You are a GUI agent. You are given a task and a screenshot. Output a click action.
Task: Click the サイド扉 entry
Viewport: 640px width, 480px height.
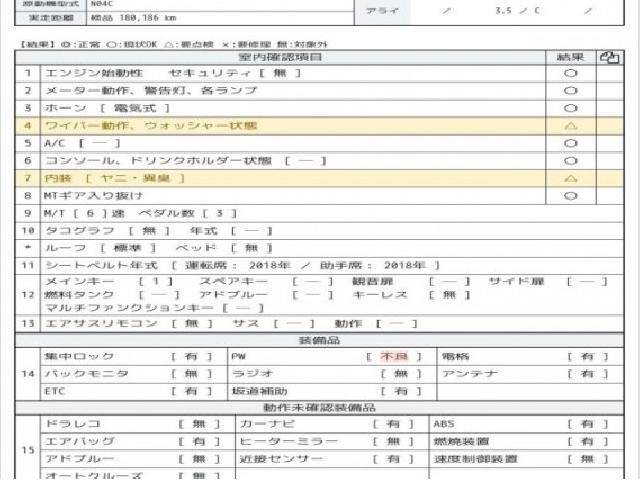pyautogui.click(x=548, y=281)
